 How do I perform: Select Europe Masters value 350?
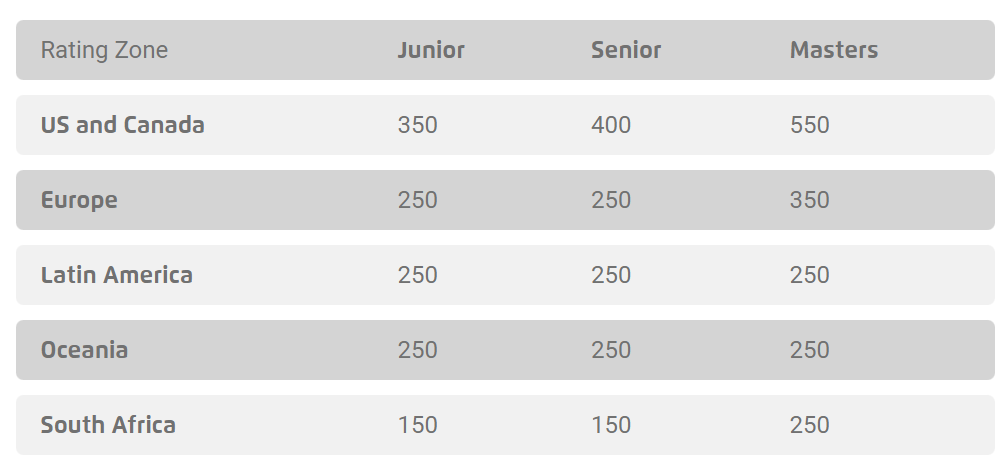pos(809,200)
